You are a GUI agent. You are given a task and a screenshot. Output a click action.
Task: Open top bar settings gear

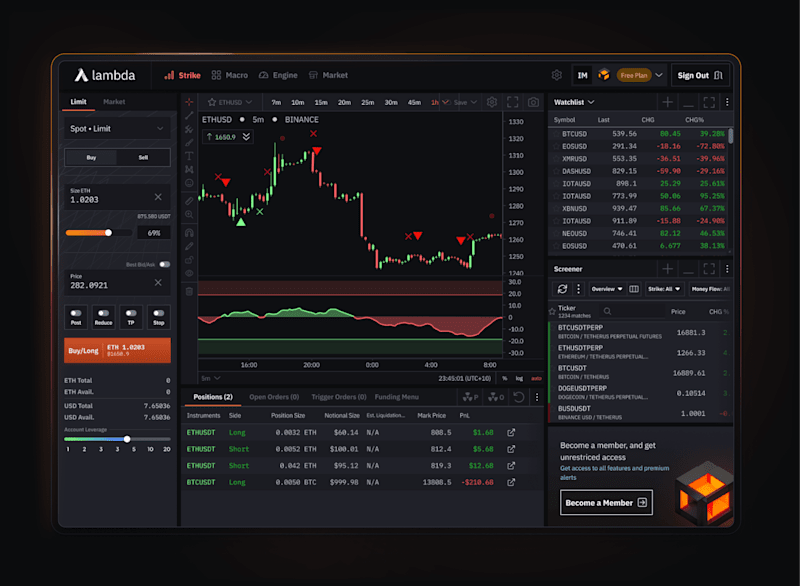click(x=557, y=75)
